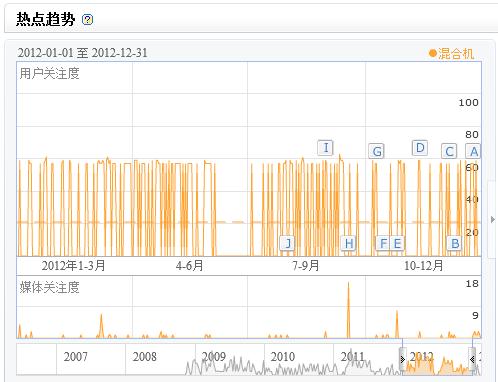Jump to 2009 on the timeline
498x382 pixels.
click(214, 356)
